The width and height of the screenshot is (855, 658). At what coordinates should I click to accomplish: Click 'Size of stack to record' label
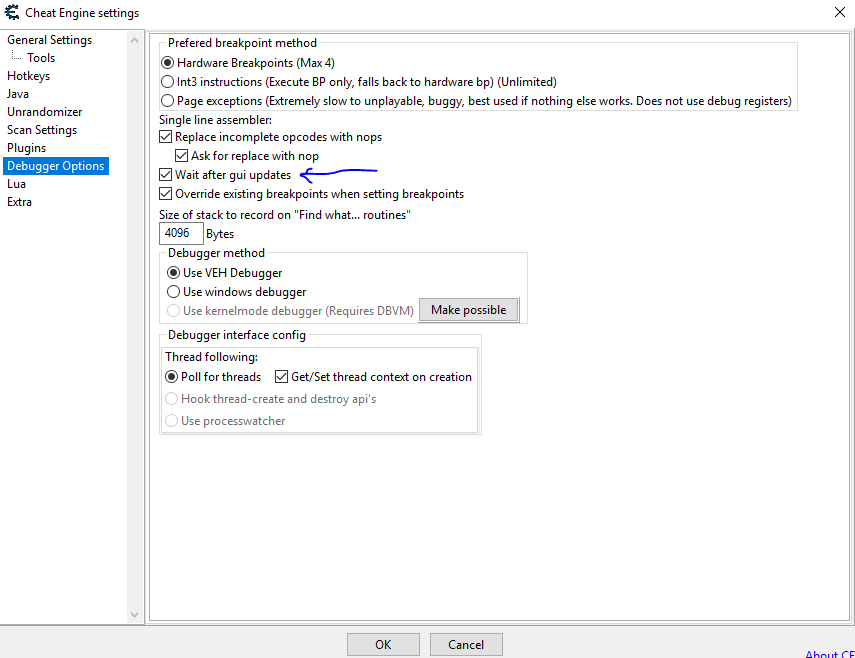point(285,215)
